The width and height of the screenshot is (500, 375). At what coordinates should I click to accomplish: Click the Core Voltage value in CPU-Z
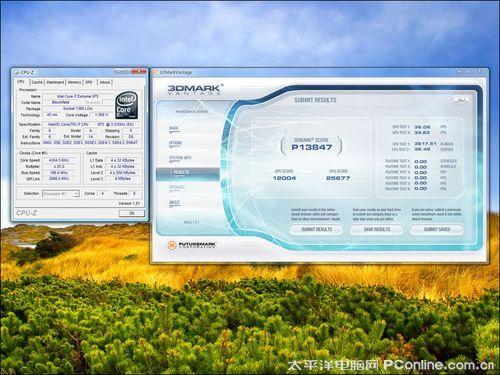[101, 115]
